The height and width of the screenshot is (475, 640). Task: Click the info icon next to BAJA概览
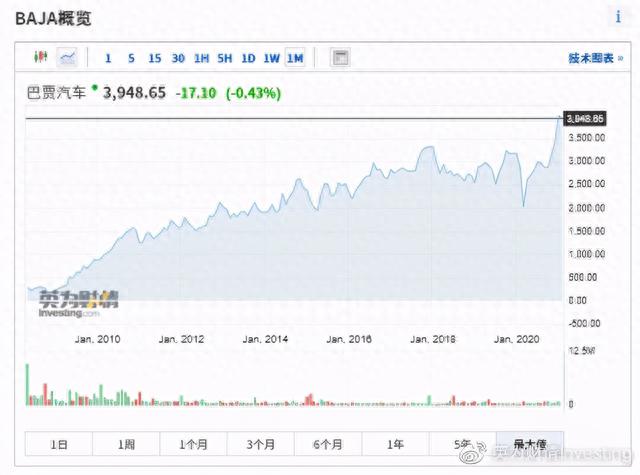tap(616, 18)
